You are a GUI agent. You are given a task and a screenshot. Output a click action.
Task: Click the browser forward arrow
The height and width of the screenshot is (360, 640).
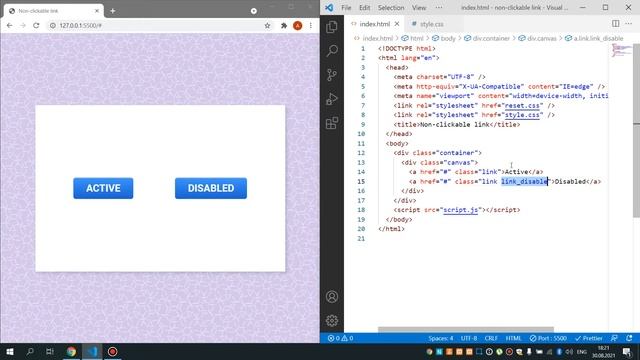click(23, 25)
